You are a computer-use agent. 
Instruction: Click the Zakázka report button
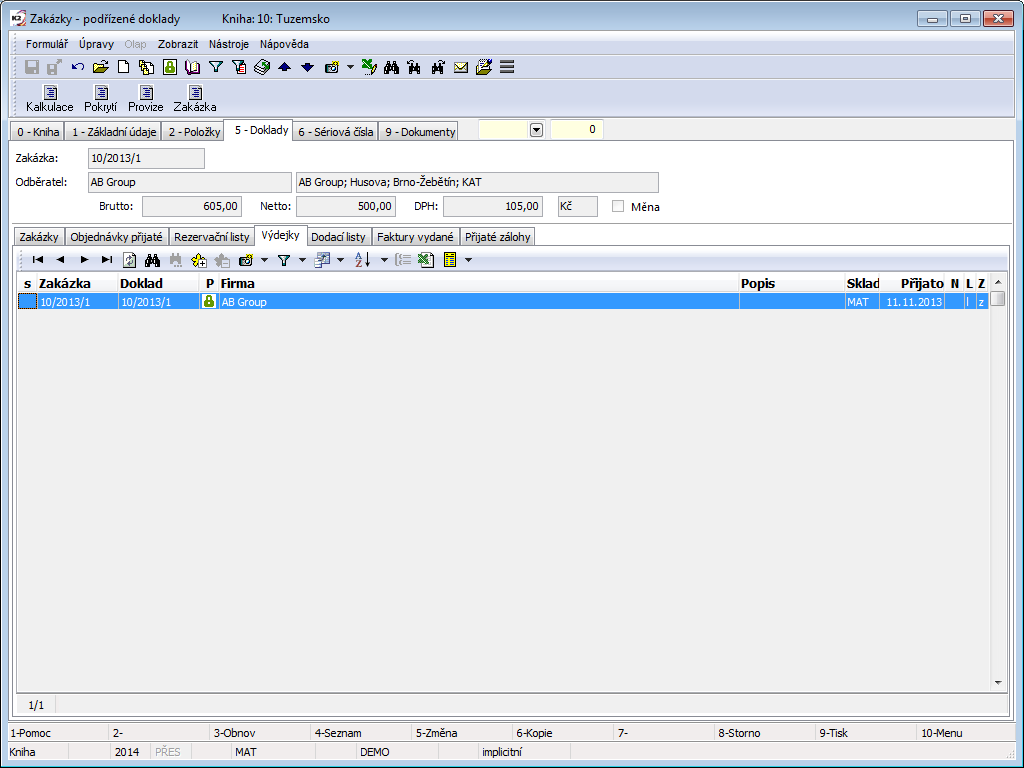[x=195, y=99]
